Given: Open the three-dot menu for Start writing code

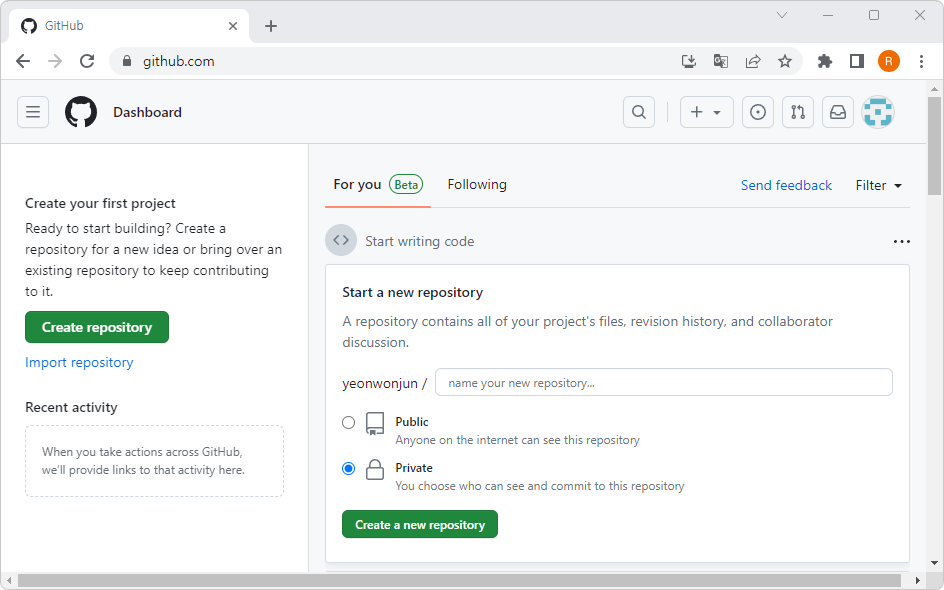Looking at the screenshot, I should click(901, 241).
